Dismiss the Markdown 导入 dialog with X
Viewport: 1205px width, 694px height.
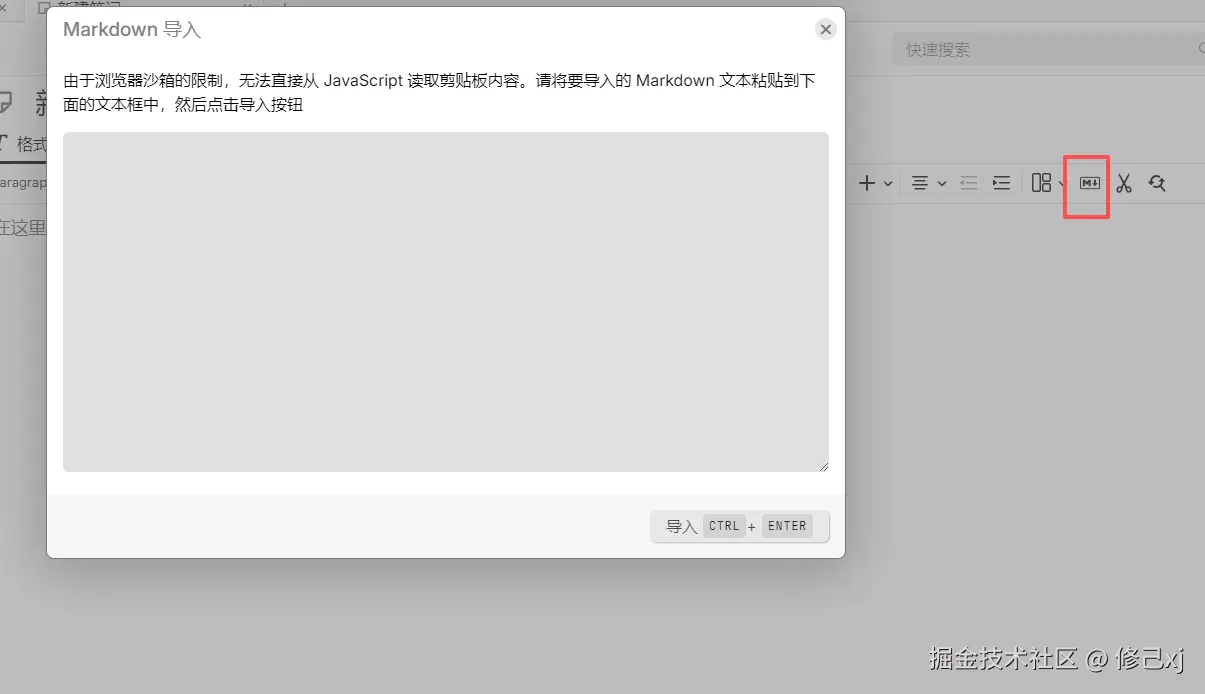pyautogui.click(x=825, y=29)
